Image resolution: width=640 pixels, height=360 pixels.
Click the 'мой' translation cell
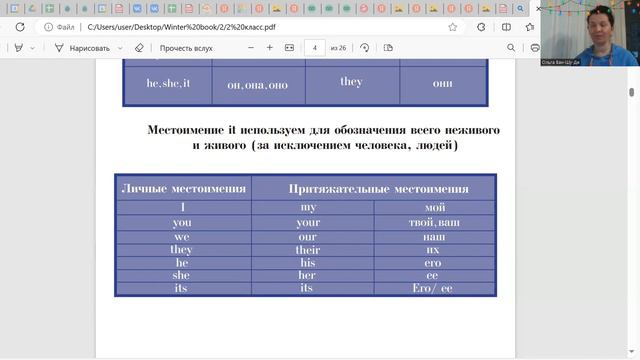click(435, 207)
